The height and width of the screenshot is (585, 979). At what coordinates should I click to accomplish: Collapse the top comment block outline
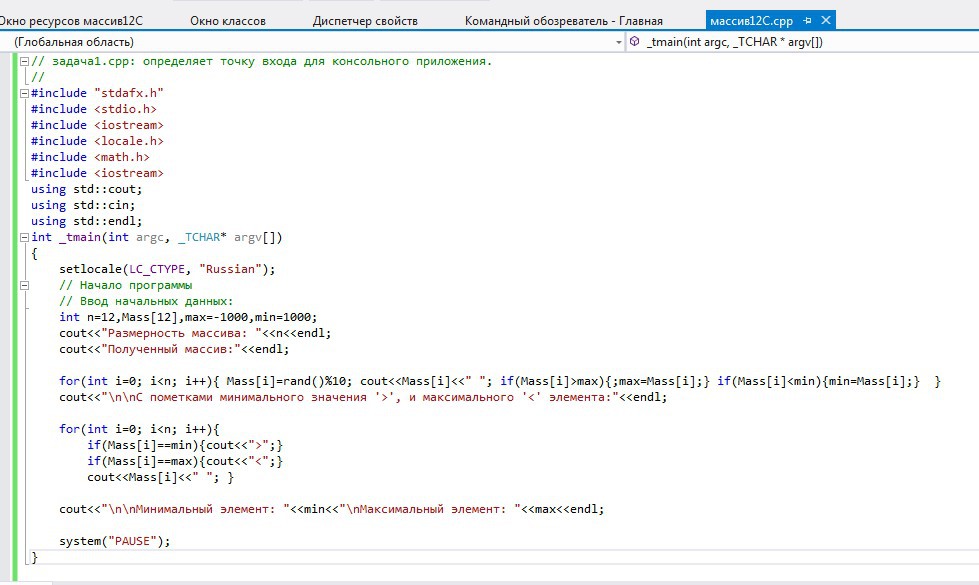[24, 61]
